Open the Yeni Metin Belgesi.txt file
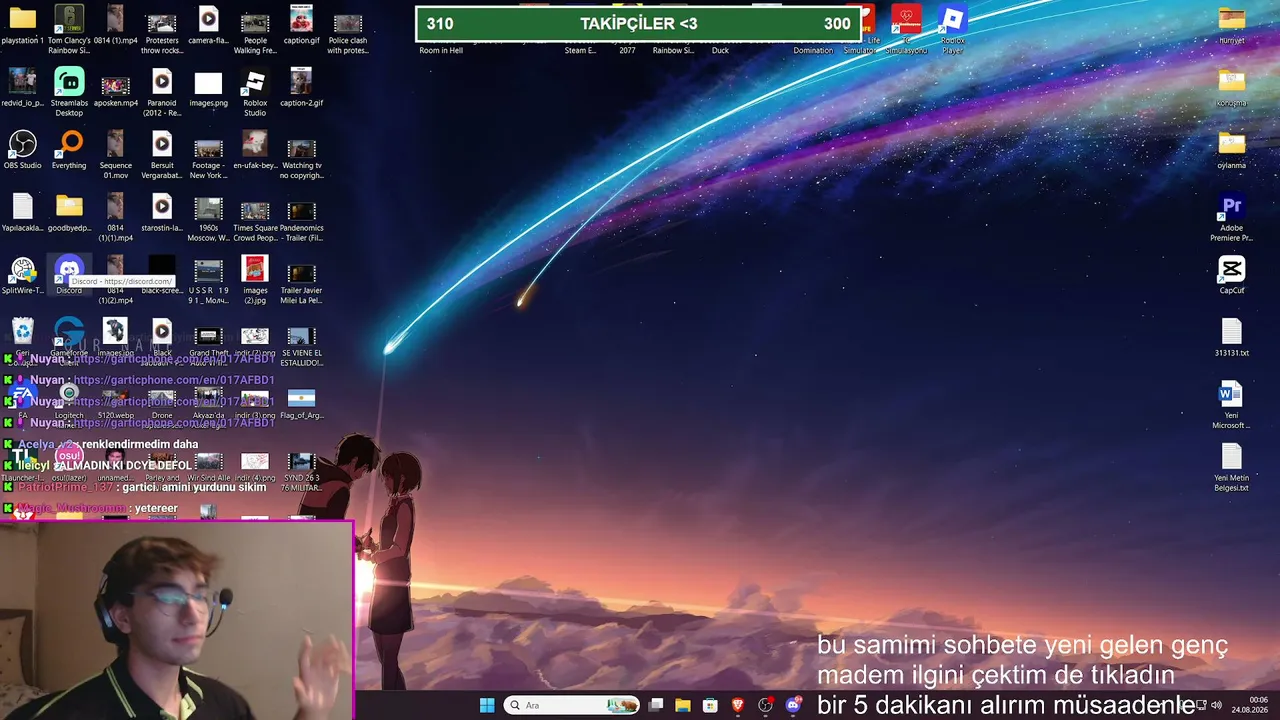 [1231, 467]
